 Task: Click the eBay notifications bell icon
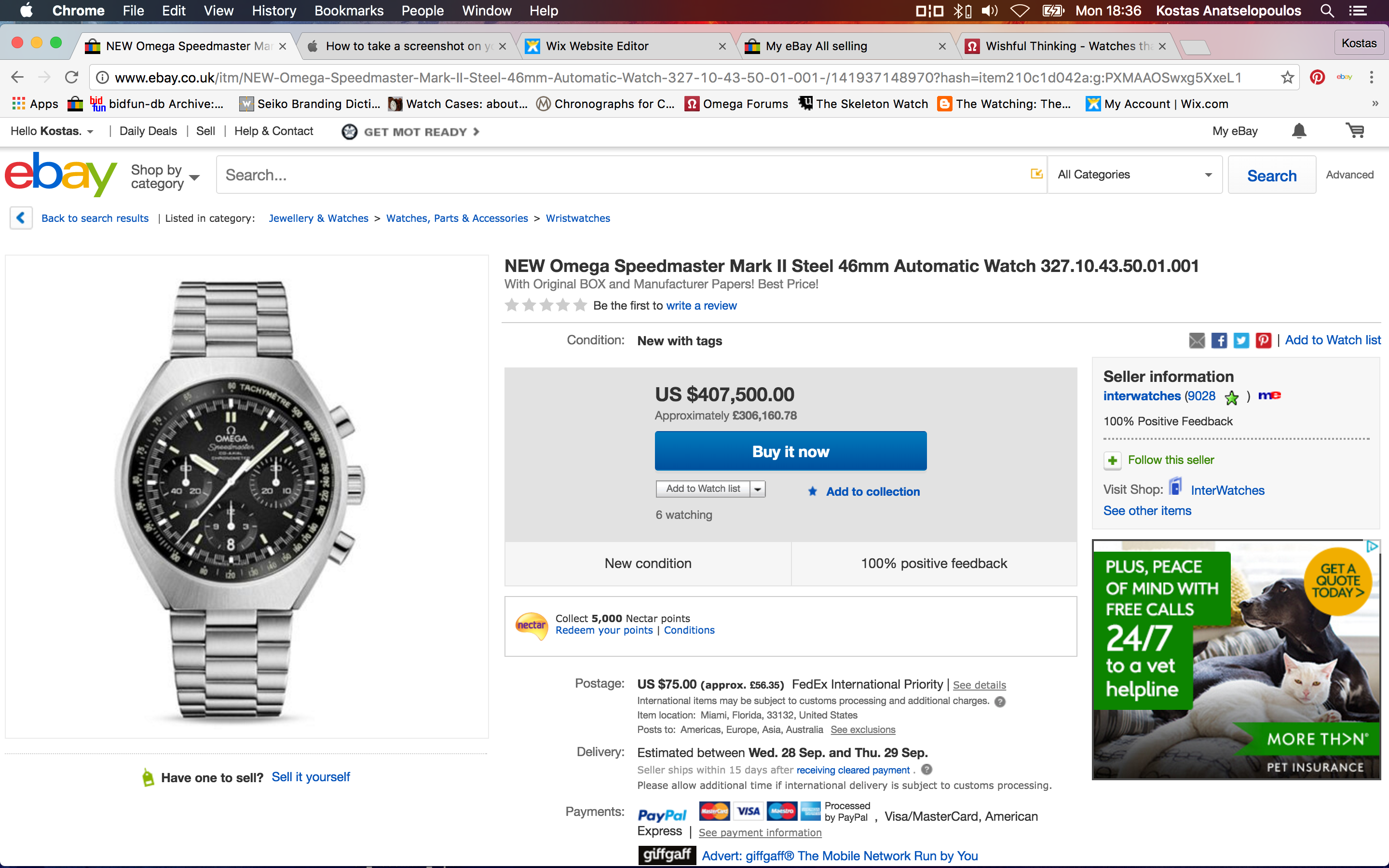1299,132
